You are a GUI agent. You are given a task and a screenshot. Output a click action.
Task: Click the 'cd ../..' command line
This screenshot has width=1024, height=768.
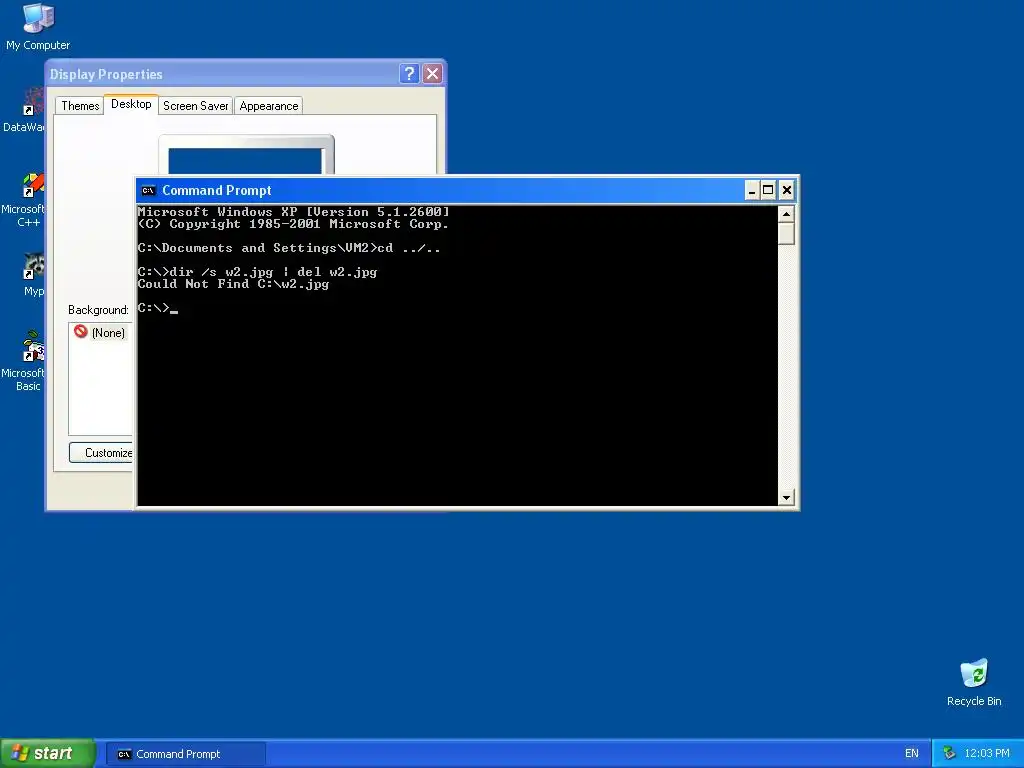click(289, 248)
